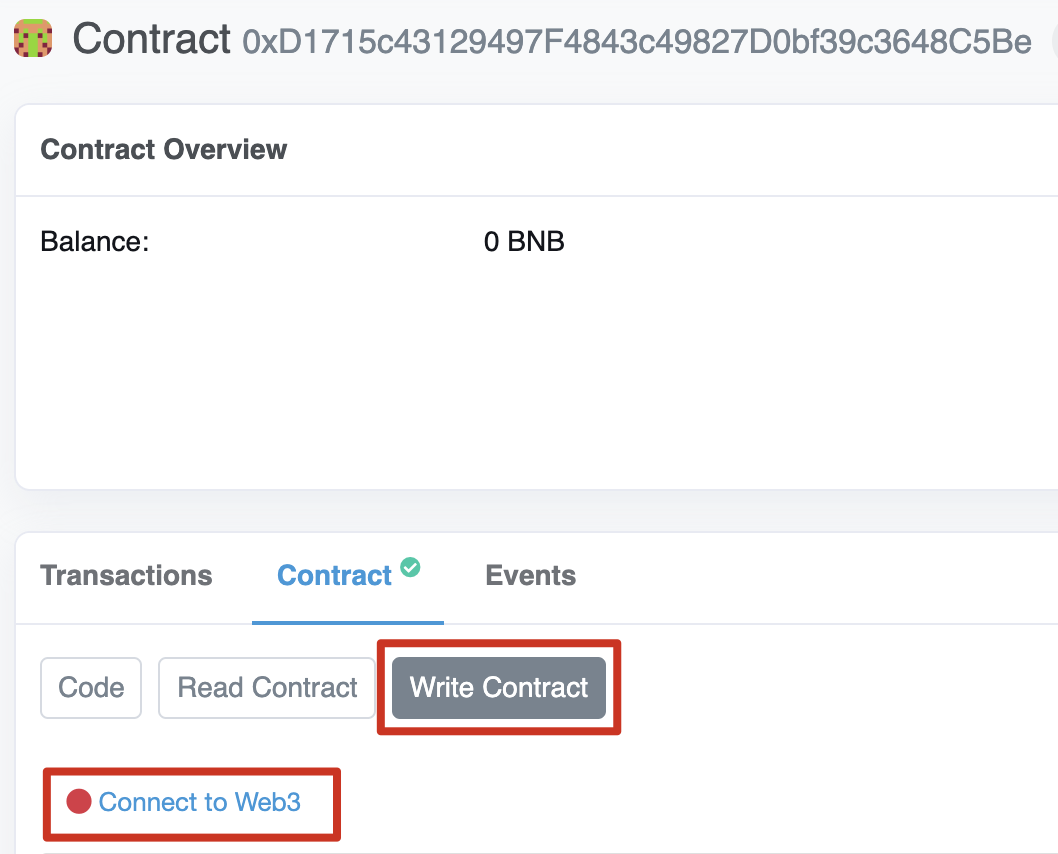Show the contract Code view
Screen dimensions: 1058x854
pos(91,688)
